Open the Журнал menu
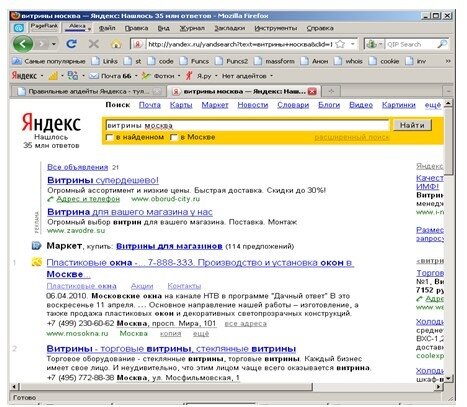467x407 pixels. (192, 28)
